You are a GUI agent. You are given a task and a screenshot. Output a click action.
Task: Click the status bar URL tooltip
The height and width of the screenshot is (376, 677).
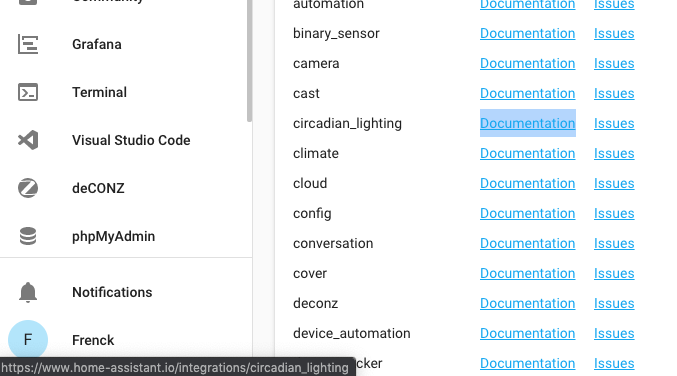[x=177, y=367]
